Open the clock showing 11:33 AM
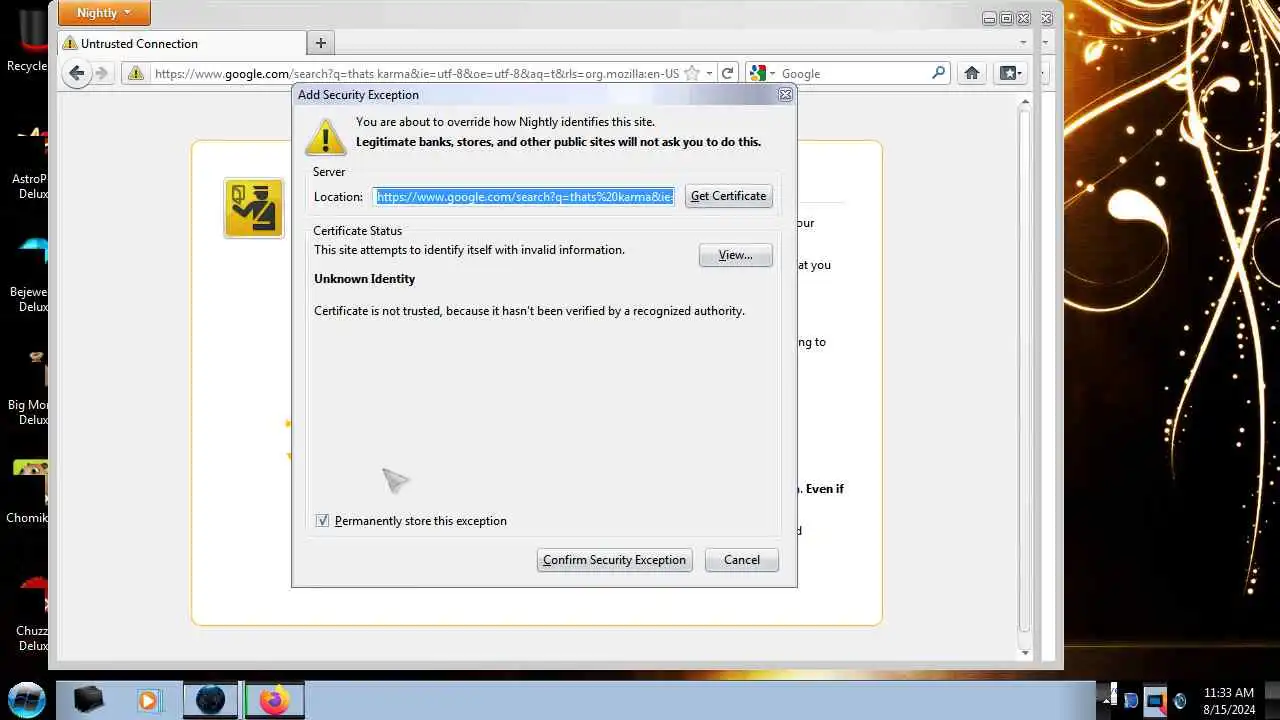The width and height of the screenshot is (1280, 720). point(1228,700)
